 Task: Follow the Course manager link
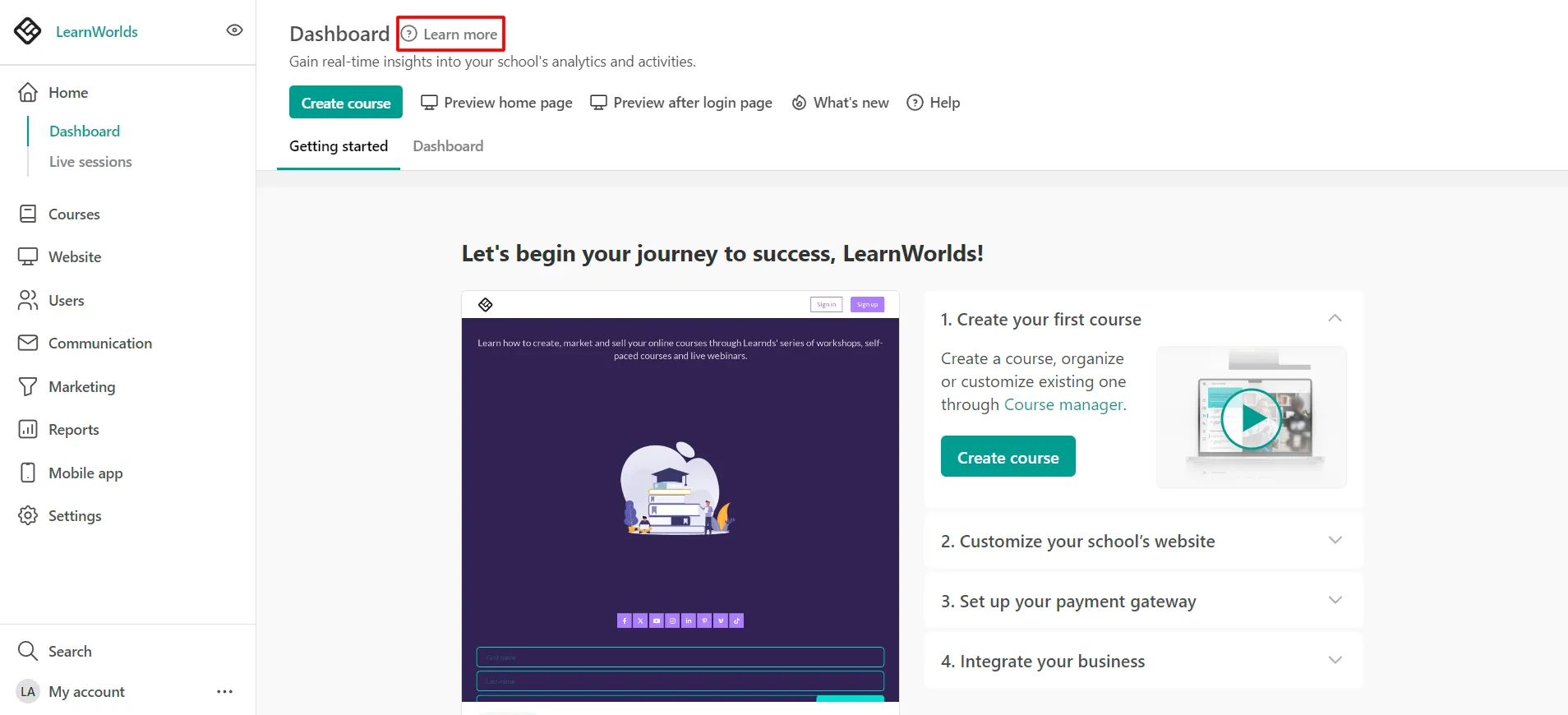pos(1063,405)
